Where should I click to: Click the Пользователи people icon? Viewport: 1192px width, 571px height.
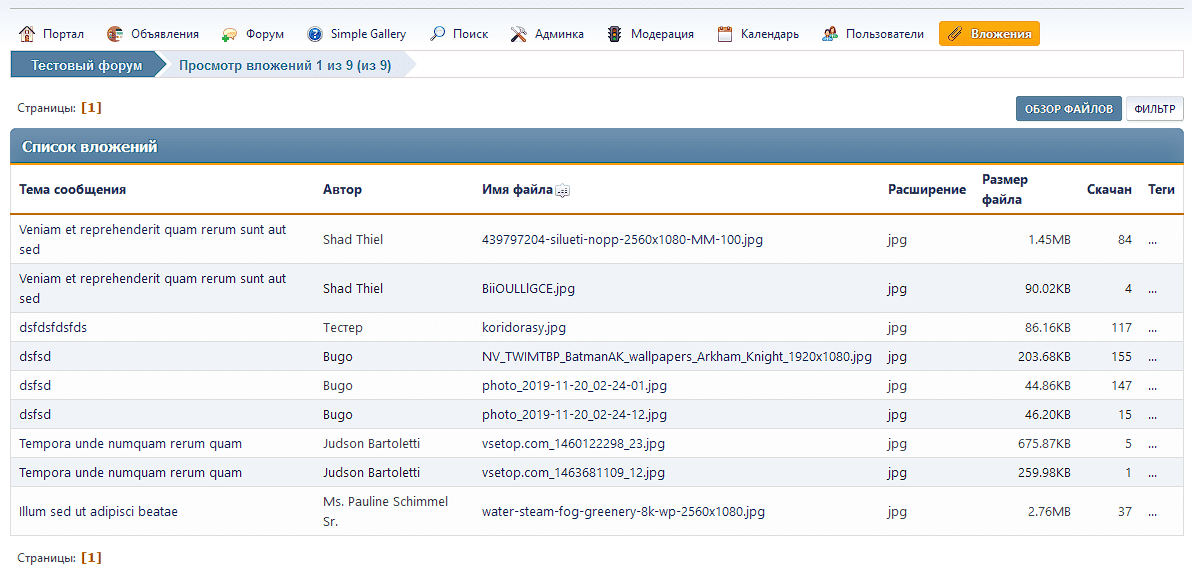tap(830, 34)
